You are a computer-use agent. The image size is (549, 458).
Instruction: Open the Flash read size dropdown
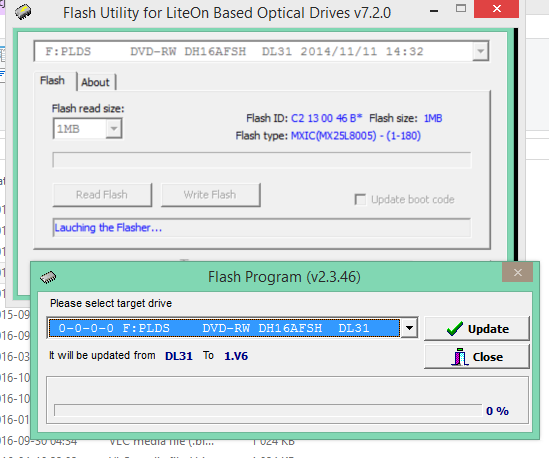tap(113, 129)
